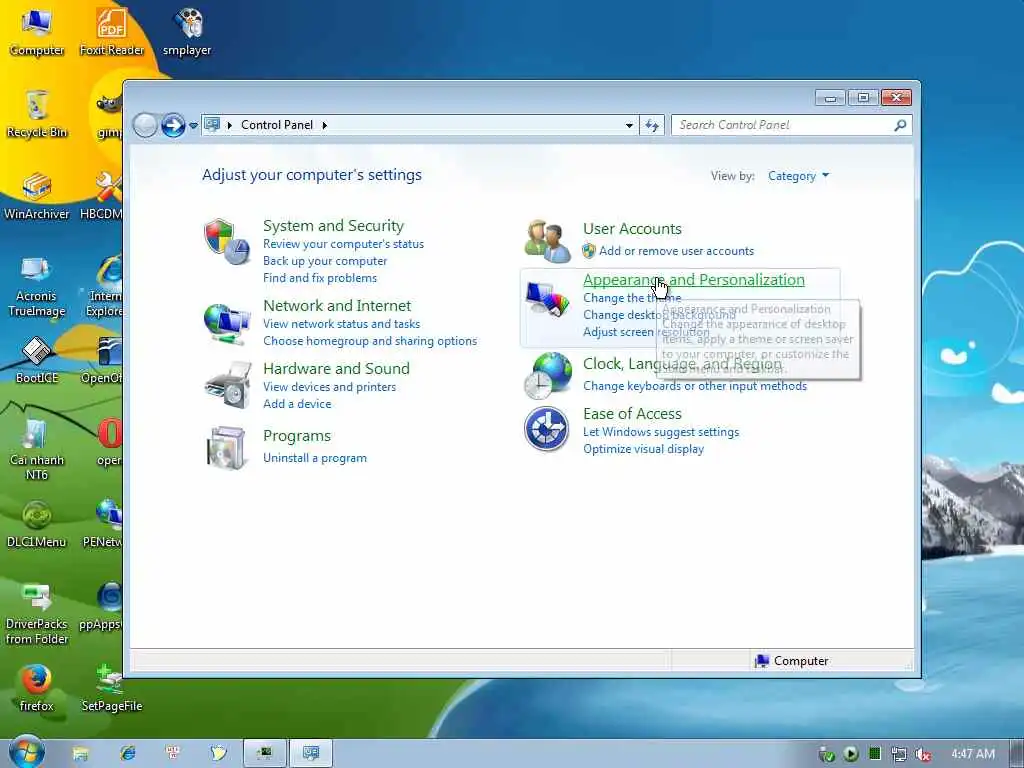Click Review your computer's status
Screen dimensions: 1024x768
(344, 244)
